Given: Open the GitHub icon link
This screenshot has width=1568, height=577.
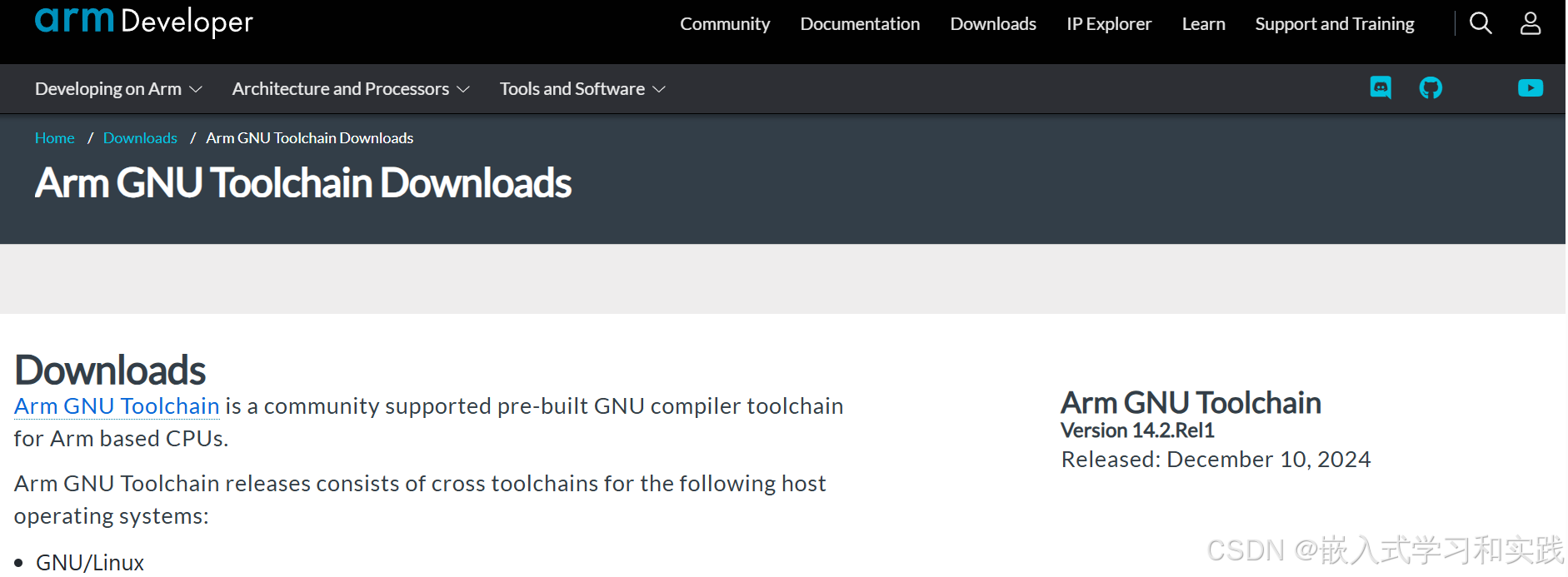Looking at the screenshot, I should pos(1431,87).
